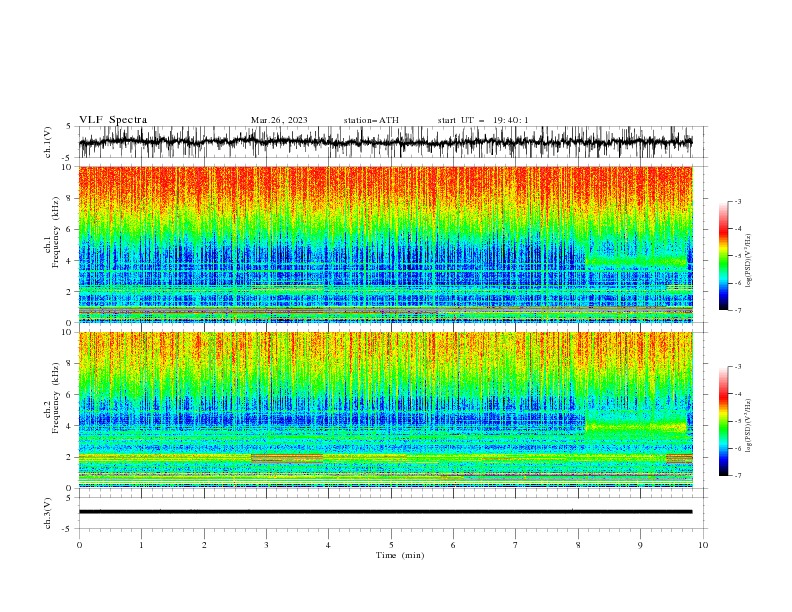Click the "-7" tick on ch.1 color bar
This screenshot has height=612, width=792.
tap(738, 310)
